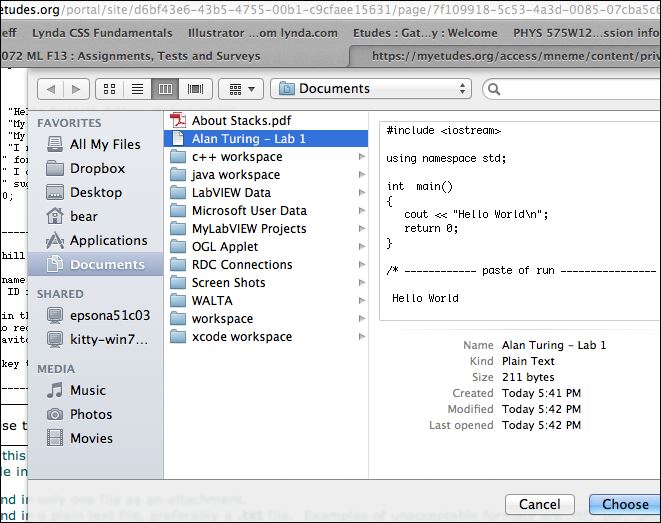Click Cancel to dismiss the dialog
661x523 pixels.
point(540,504)
